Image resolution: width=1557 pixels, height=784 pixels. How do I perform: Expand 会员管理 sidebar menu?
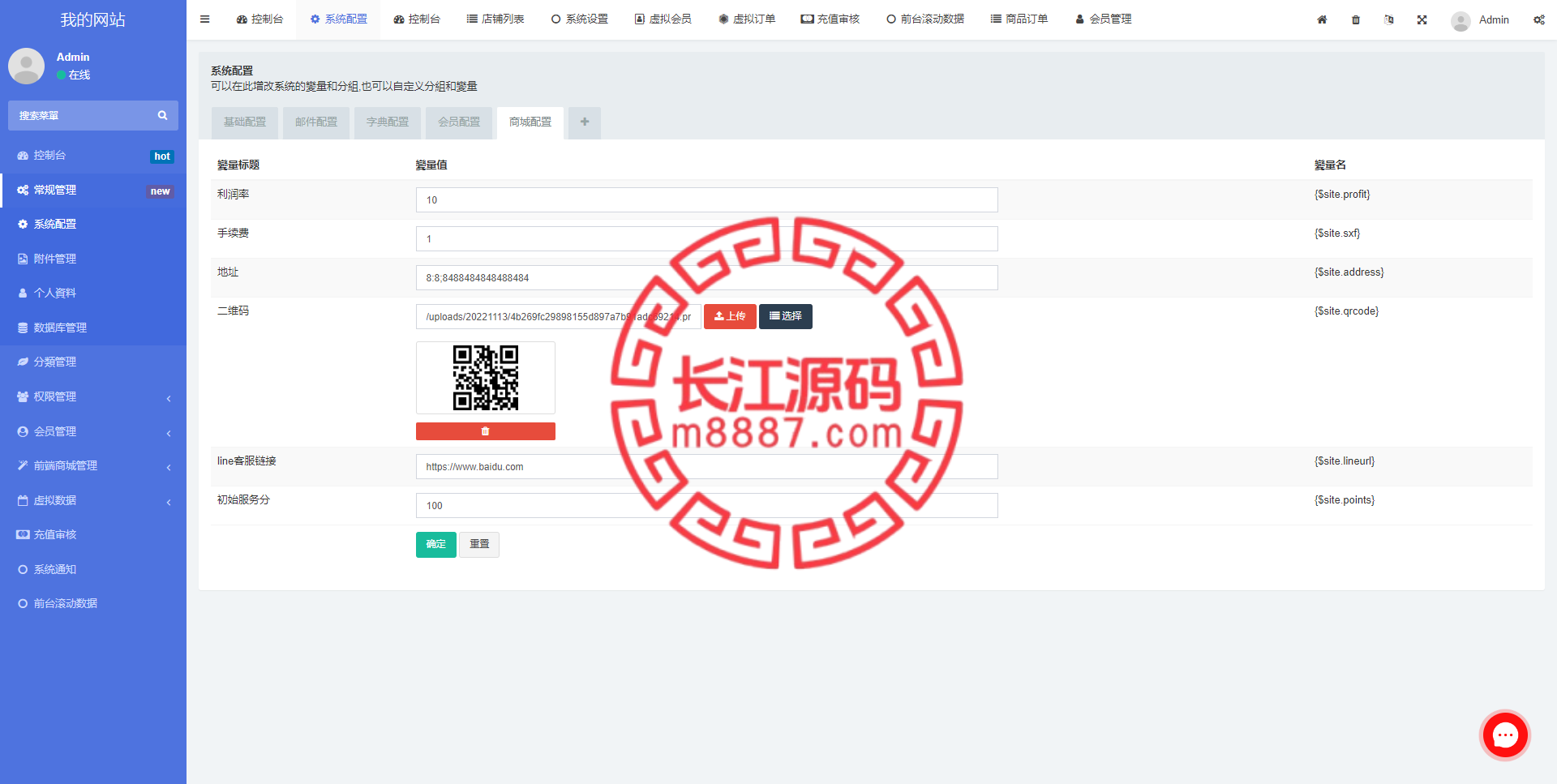point(93,431)
